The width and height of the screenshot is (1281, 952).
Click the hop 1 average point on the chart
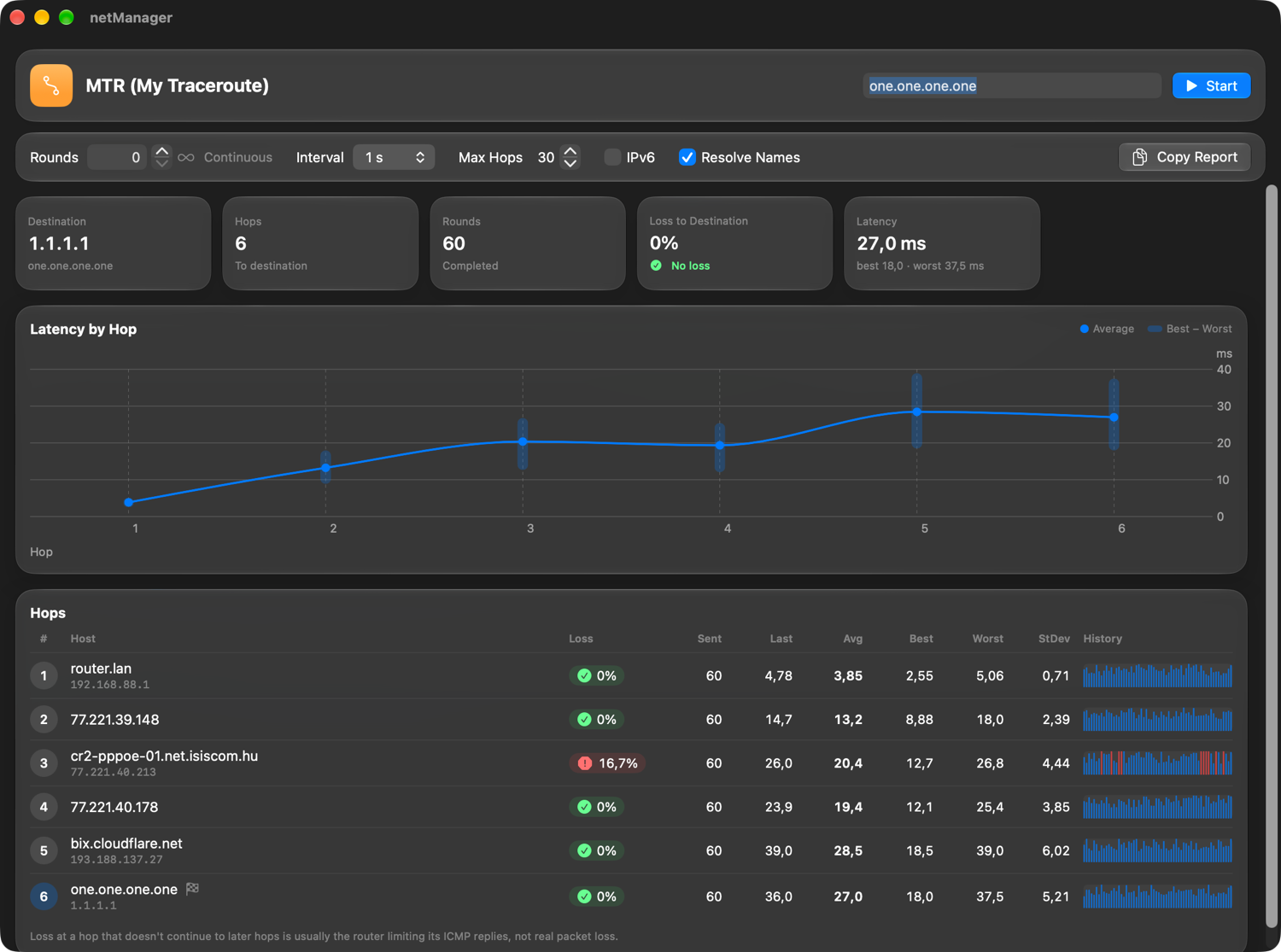tap(129, 502)
